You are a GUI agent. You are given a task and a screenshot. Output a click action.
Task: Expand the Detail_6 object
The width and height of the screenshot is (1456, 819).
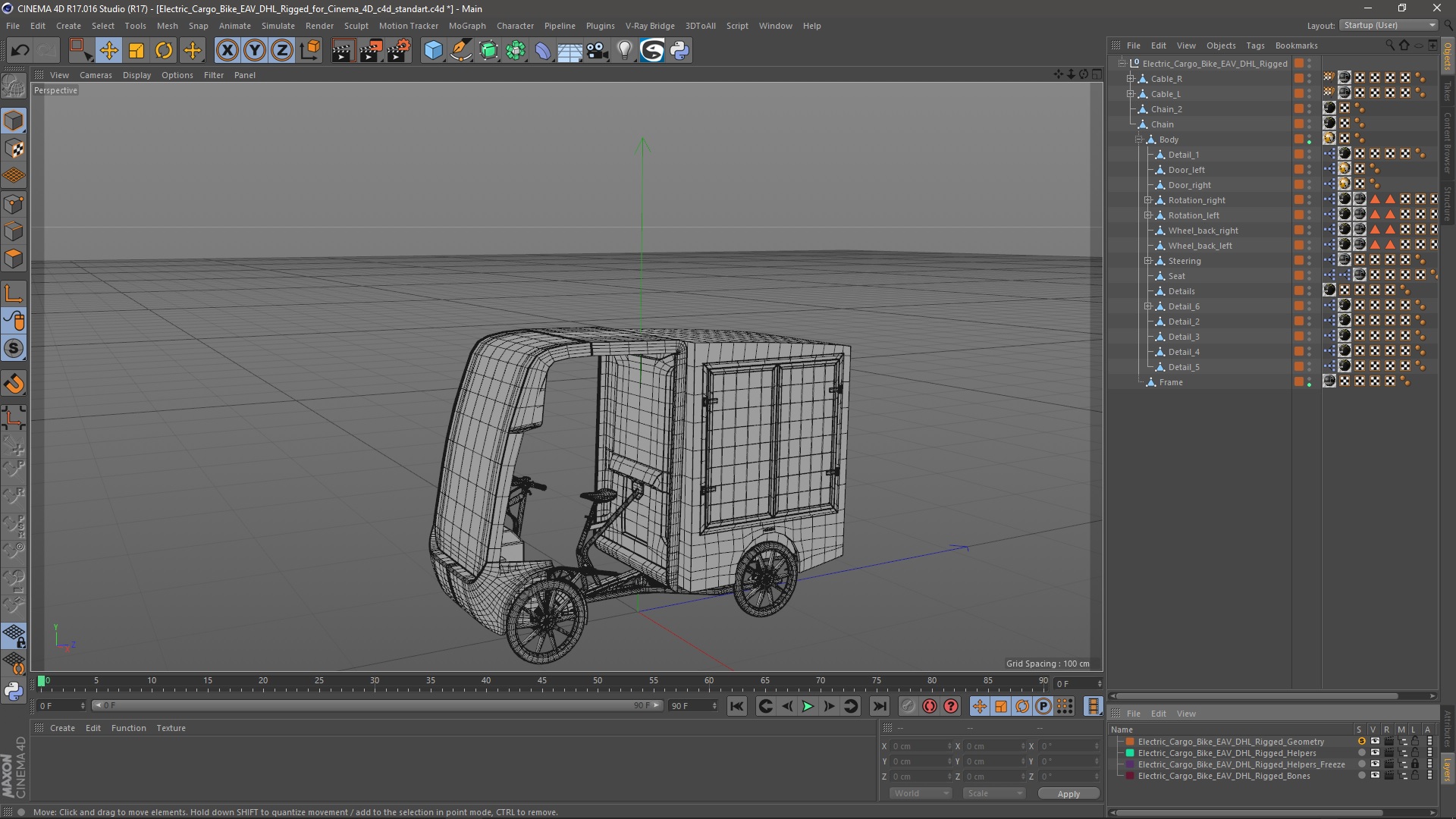click(1147, 306)
